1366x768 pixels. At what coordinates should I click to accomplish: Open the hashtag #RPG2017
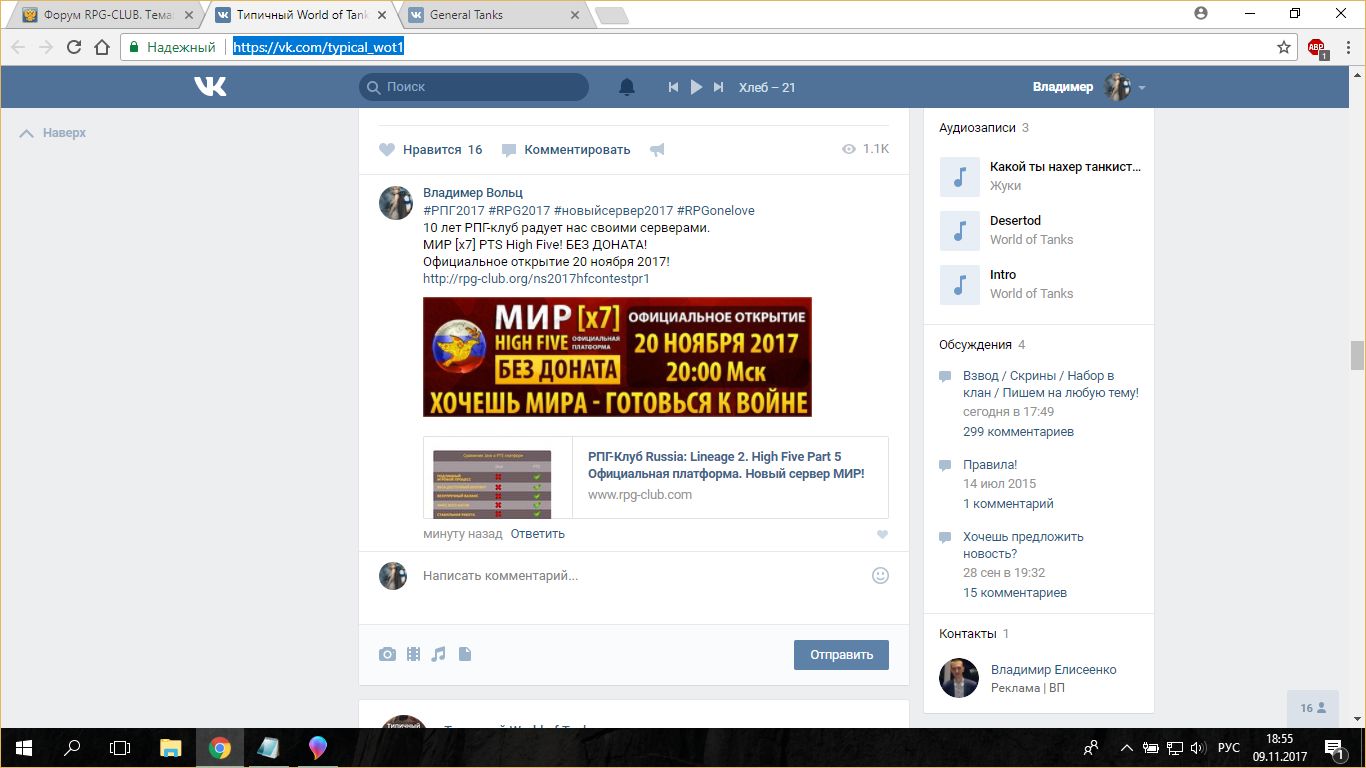point(519,210)
